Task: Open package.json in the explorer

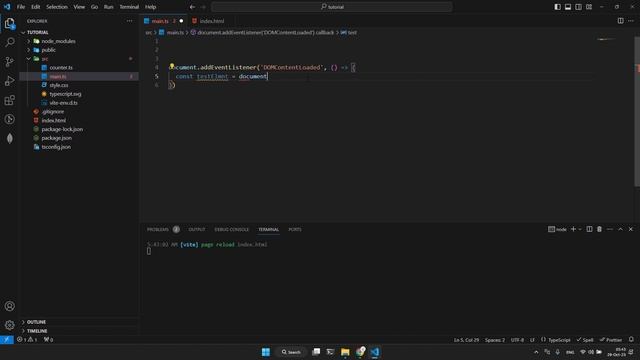Action: (56, 138)
